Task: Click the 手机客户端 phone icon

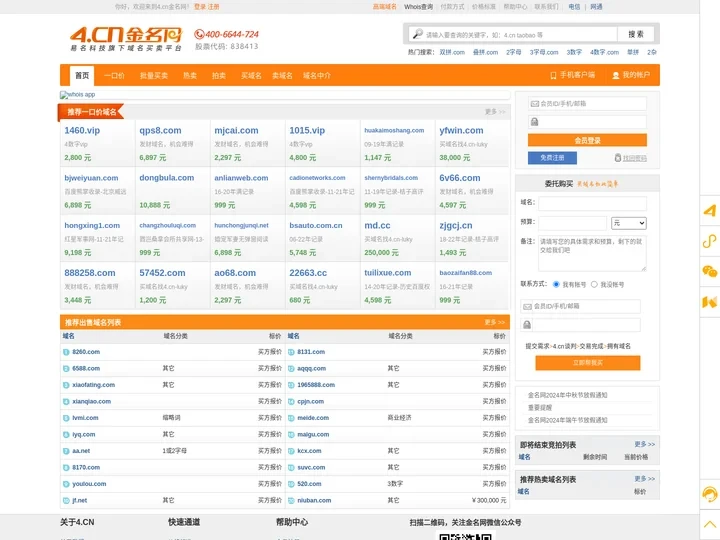Action: (553, 75)
